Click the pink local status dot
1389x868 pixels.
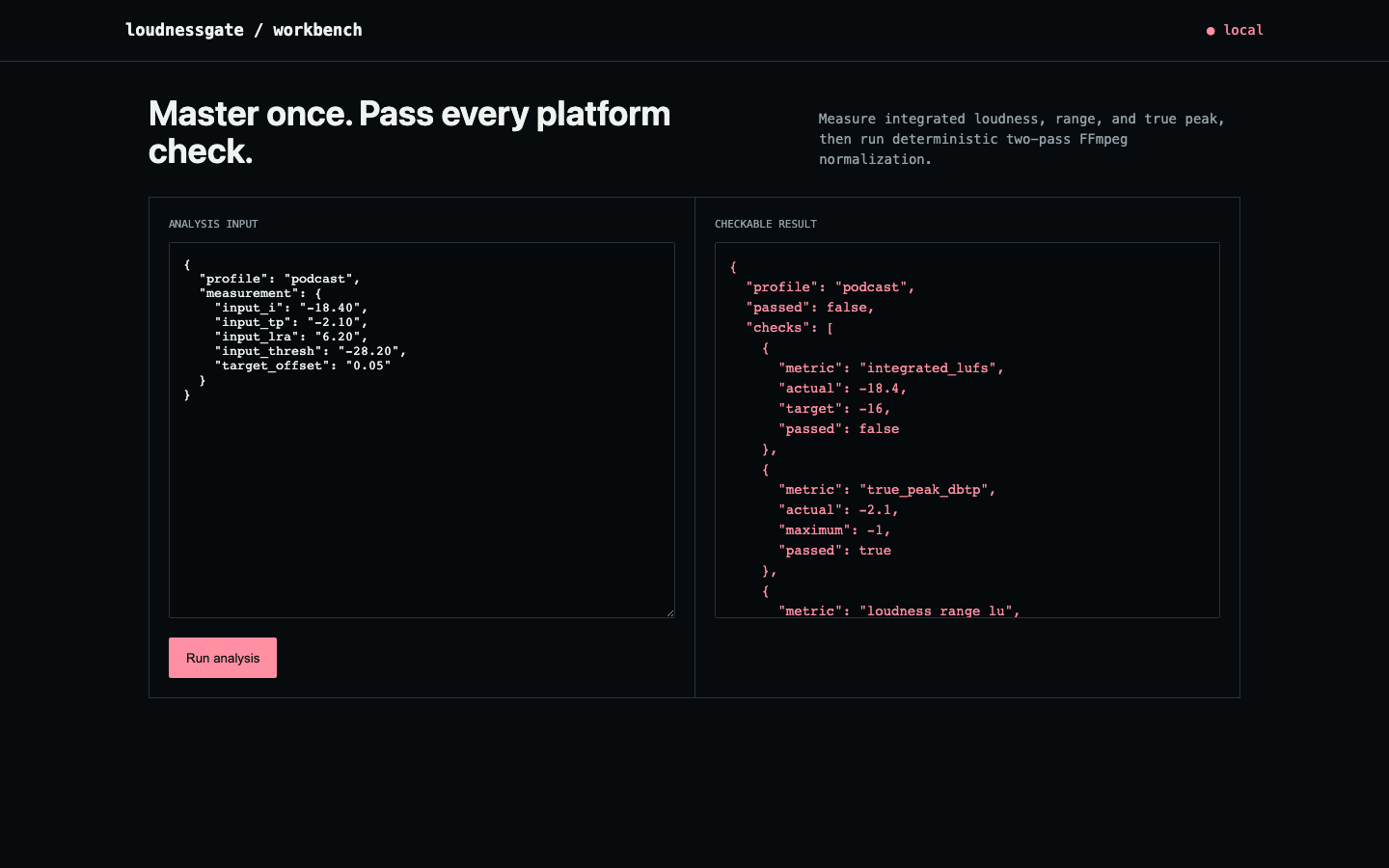pos(1211,31)
